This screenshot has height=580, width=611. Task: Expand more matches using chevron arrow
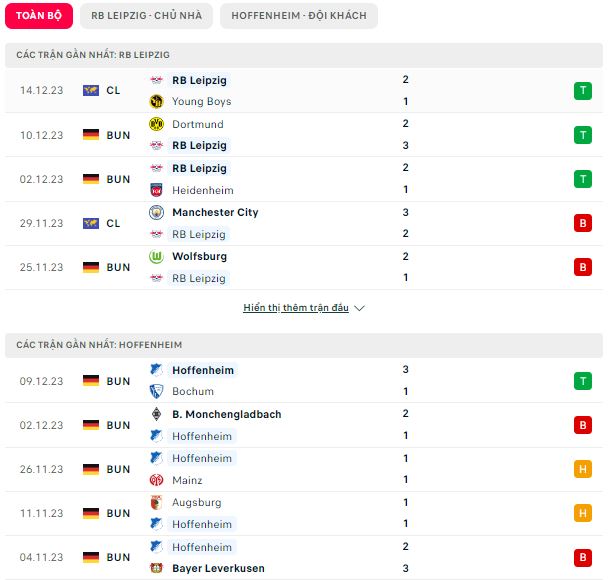tap(359, 308)
